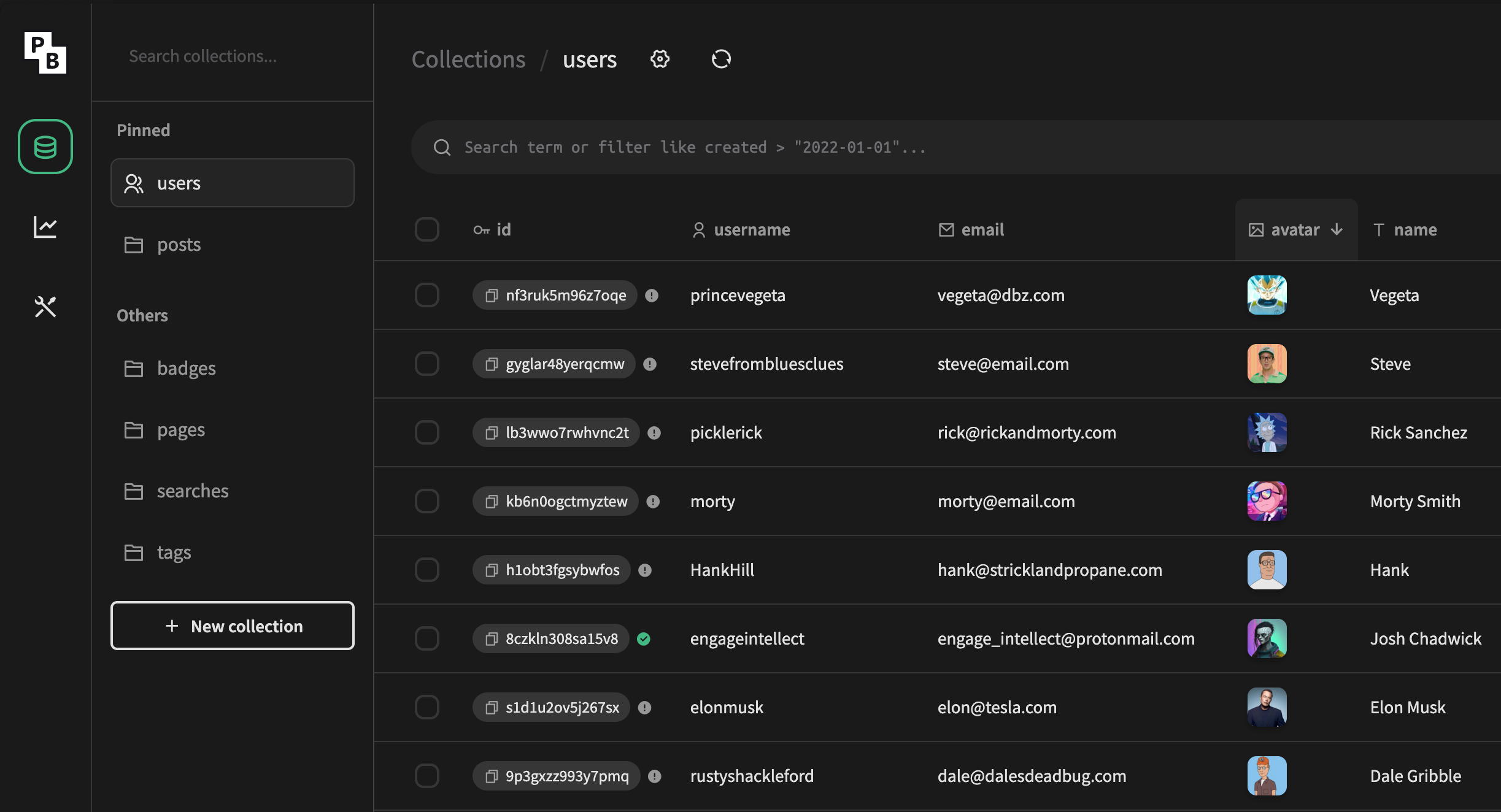Select the princevegeta row checkbox

point(427,296)
